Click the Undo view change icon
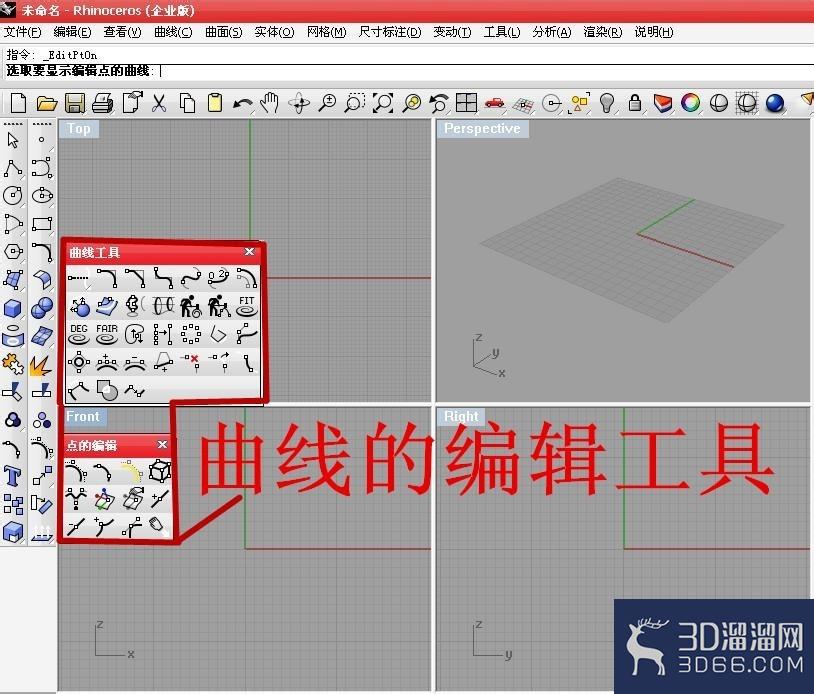 (439, 103)
